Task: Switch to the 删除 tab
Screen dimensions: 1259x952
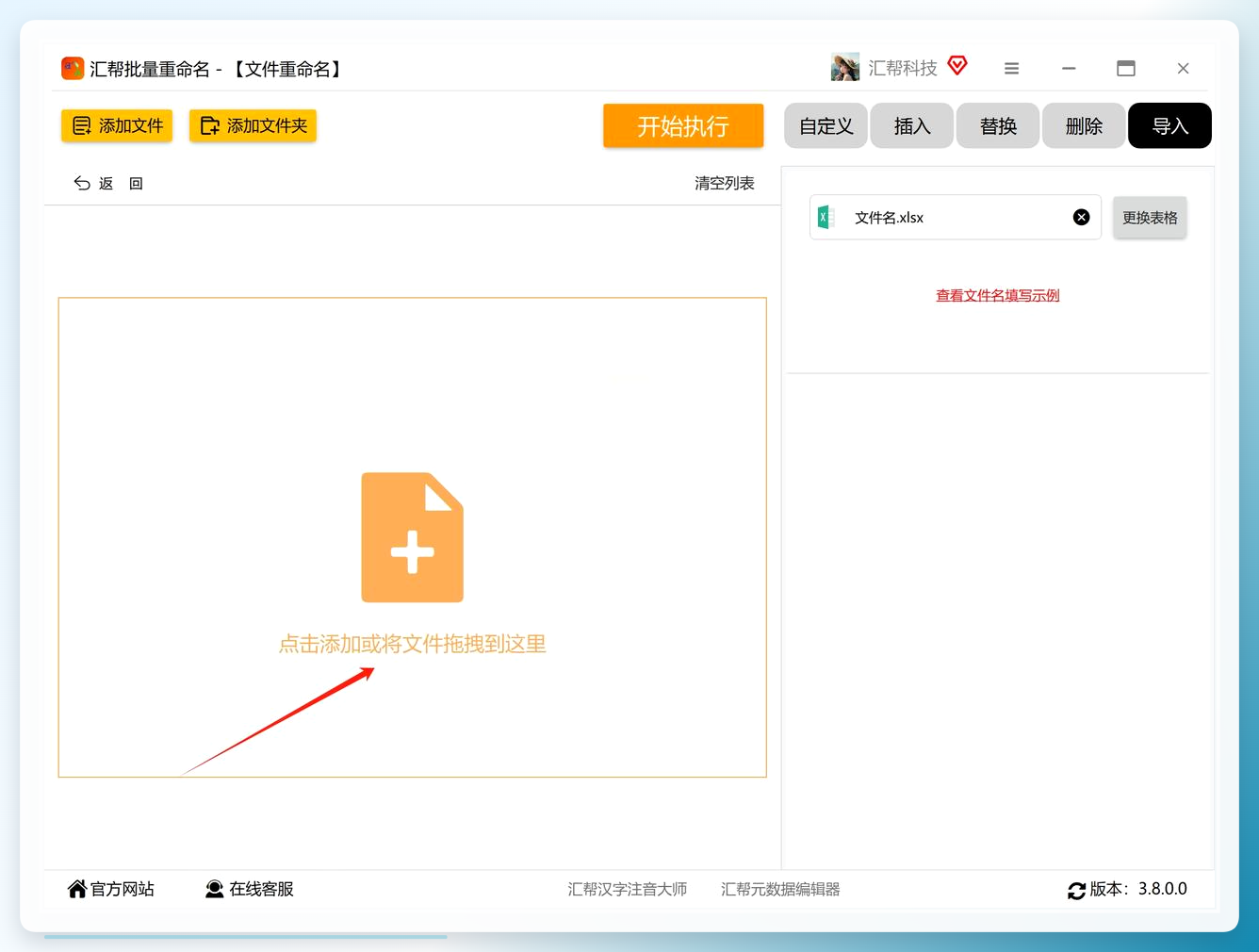Action: click(1084, 125)
